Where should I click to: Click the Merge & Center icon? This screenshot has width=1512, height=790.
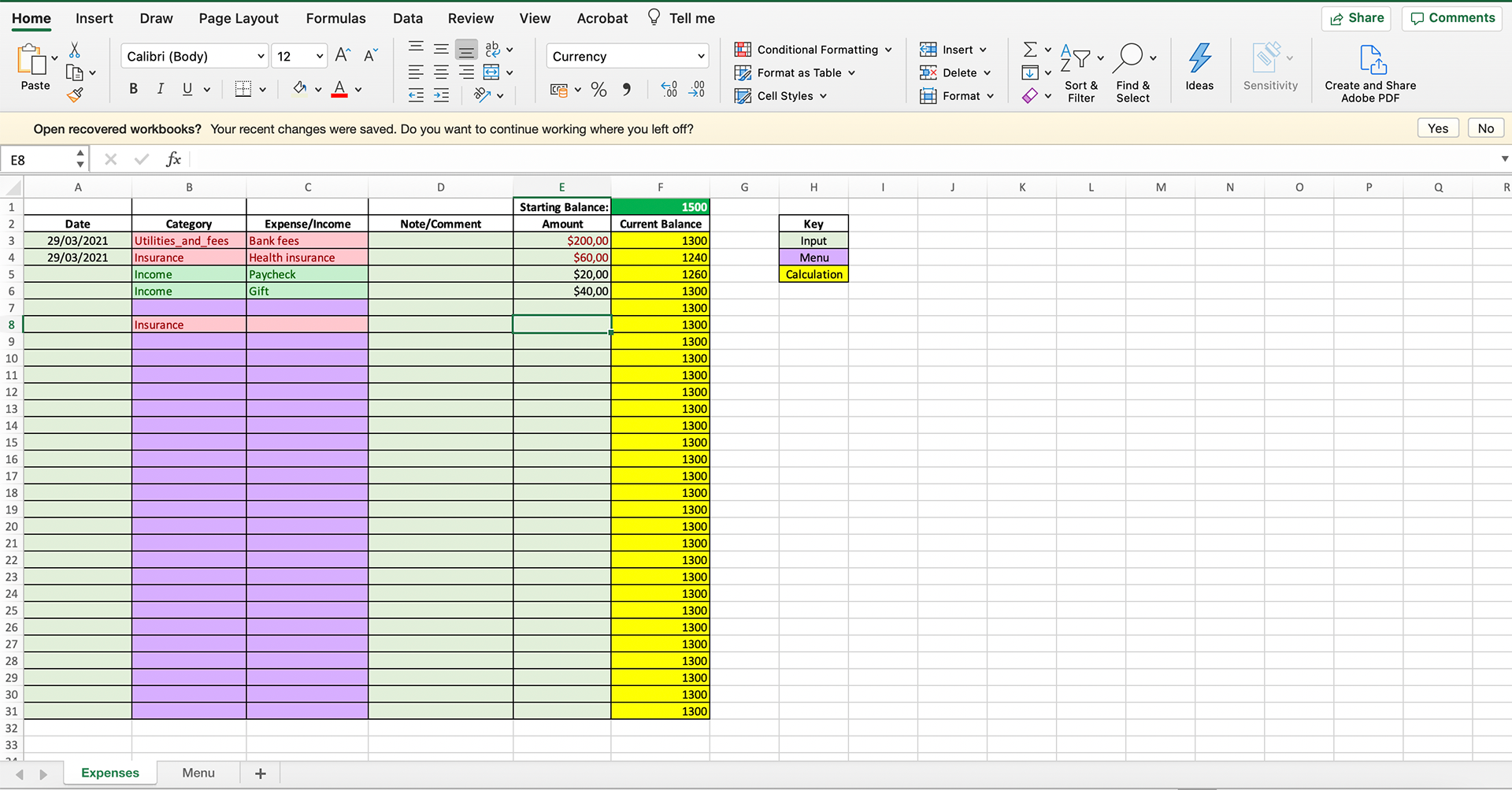coord(491,72)
